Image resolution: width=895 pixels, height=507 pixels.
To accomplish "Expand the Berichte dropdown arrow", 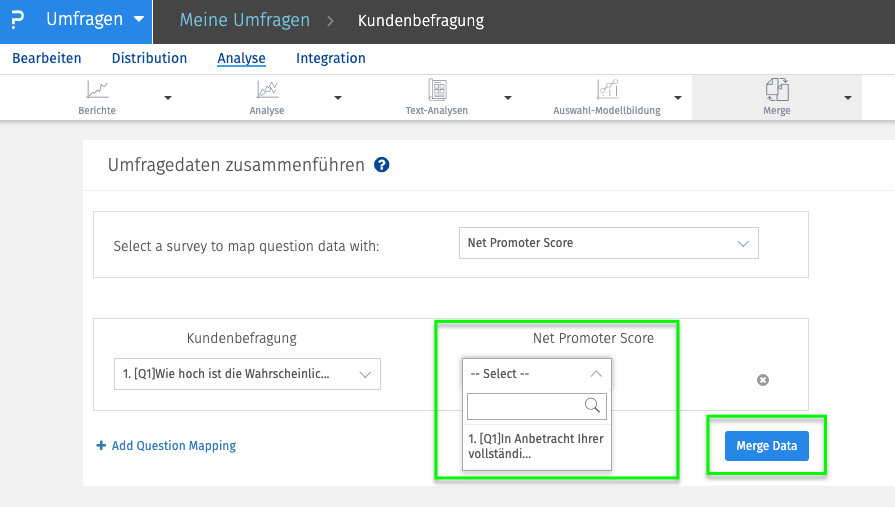I will [x=168, y=98].
